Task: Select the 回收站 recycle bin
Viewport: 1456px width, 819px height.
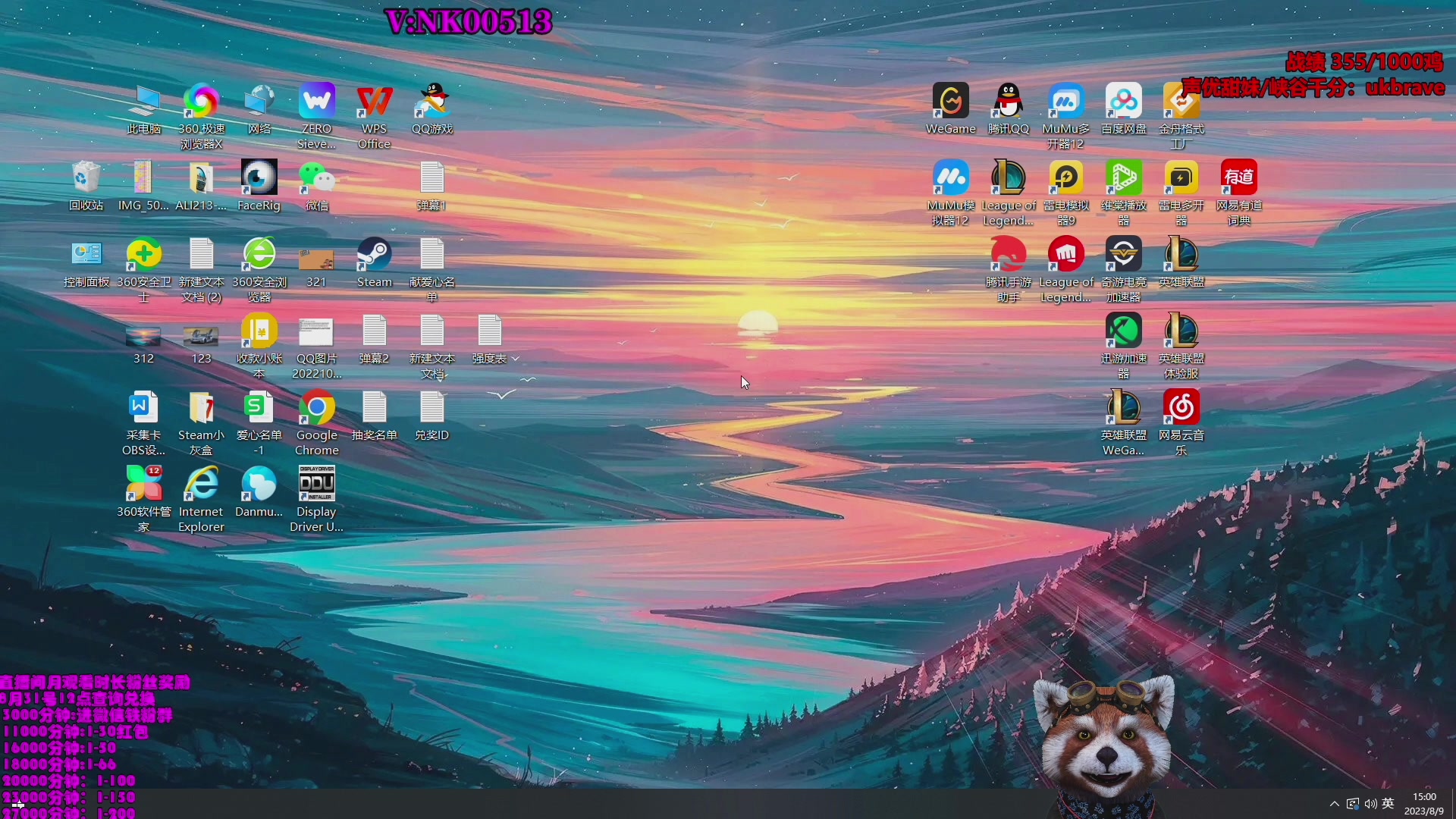Action: (x=86, y=178)
